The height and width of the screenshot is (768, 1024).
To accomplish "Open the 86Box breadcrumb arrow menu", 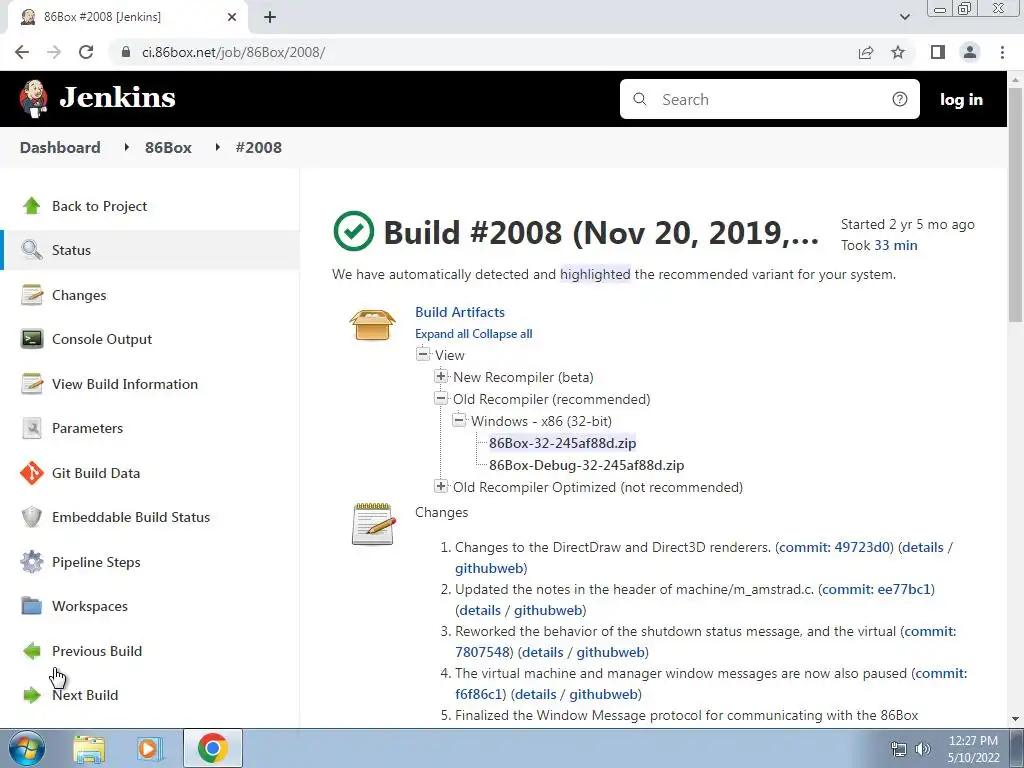I will click(217, 148).
